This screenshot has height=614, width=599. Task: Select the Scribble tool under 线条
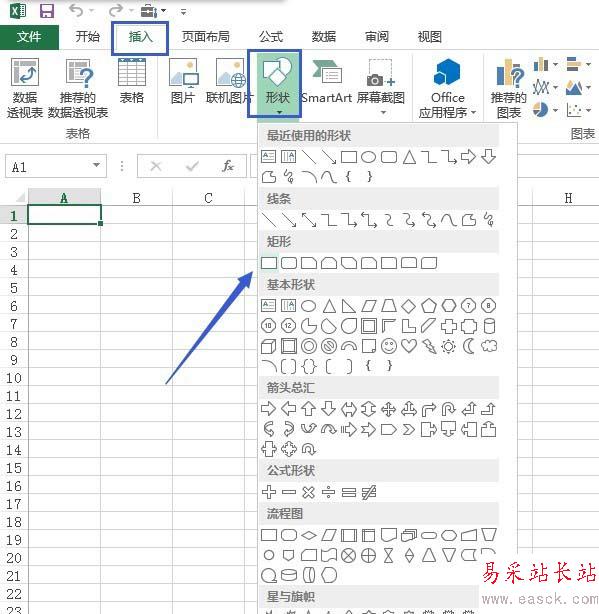click(x=489, y=220)
